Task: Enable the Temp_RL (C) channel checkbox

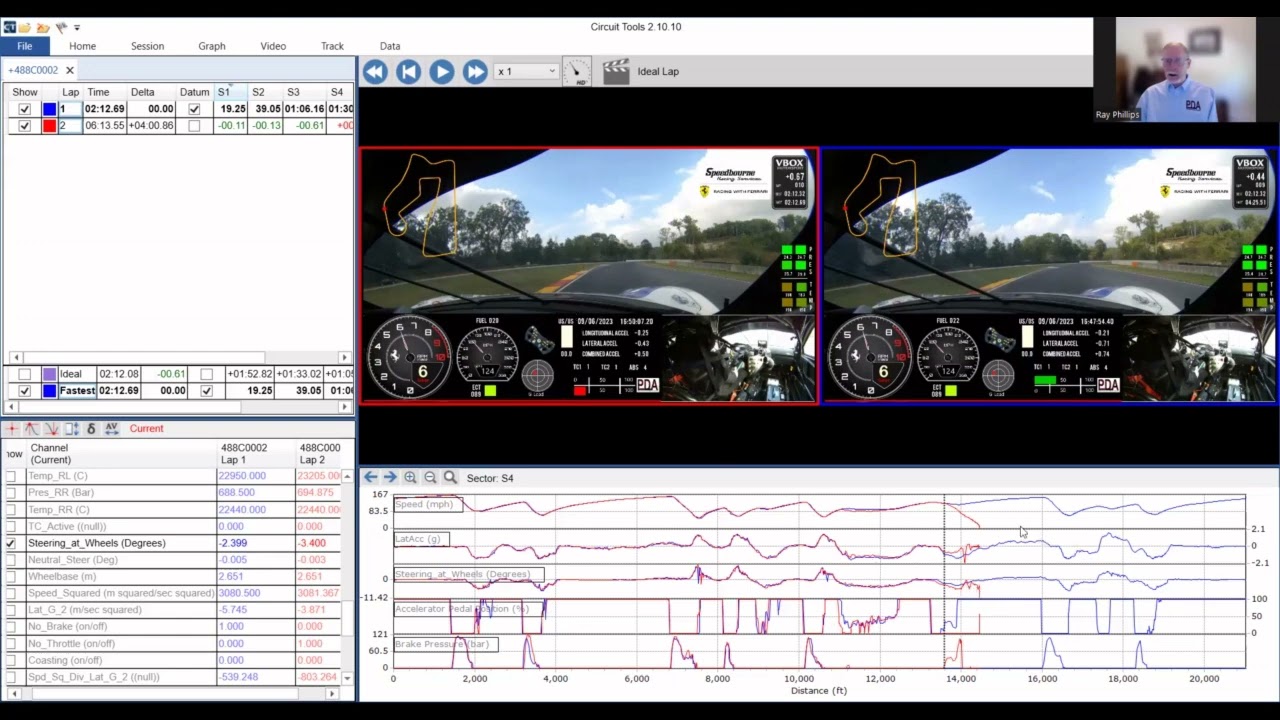Action: click(11, 476)
